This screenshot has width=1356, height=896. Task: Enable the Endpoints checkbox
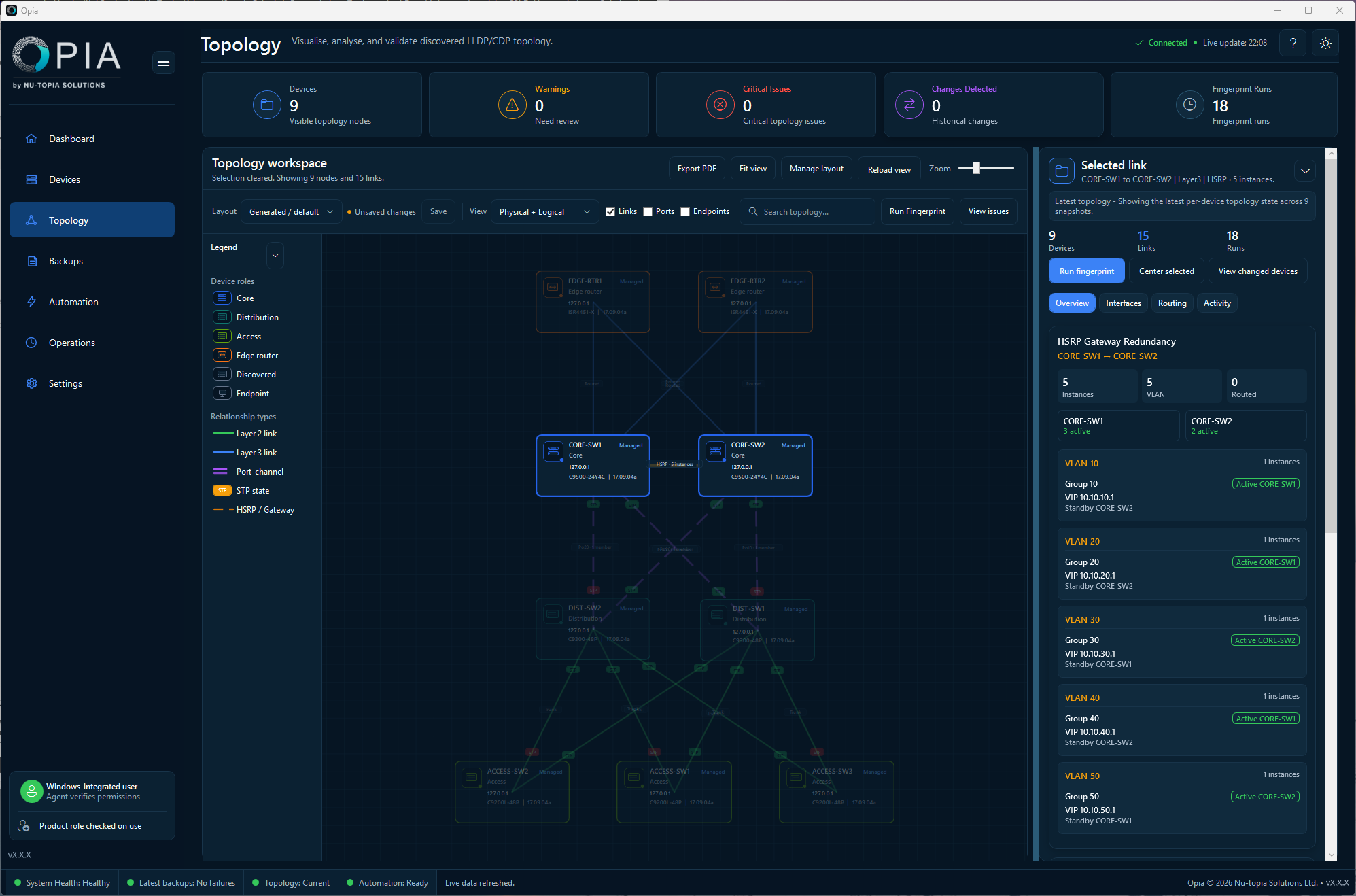point(685,212)
